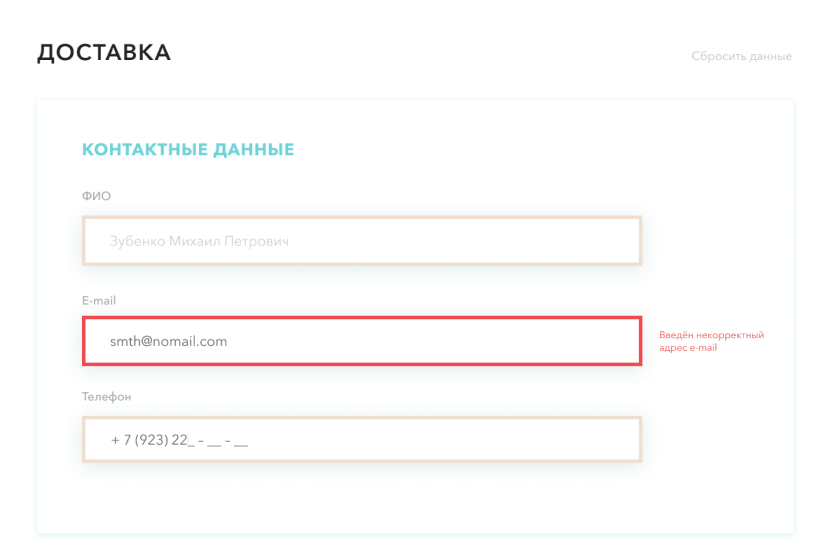Click the word Петрович in name placeholder

point(257,241)
